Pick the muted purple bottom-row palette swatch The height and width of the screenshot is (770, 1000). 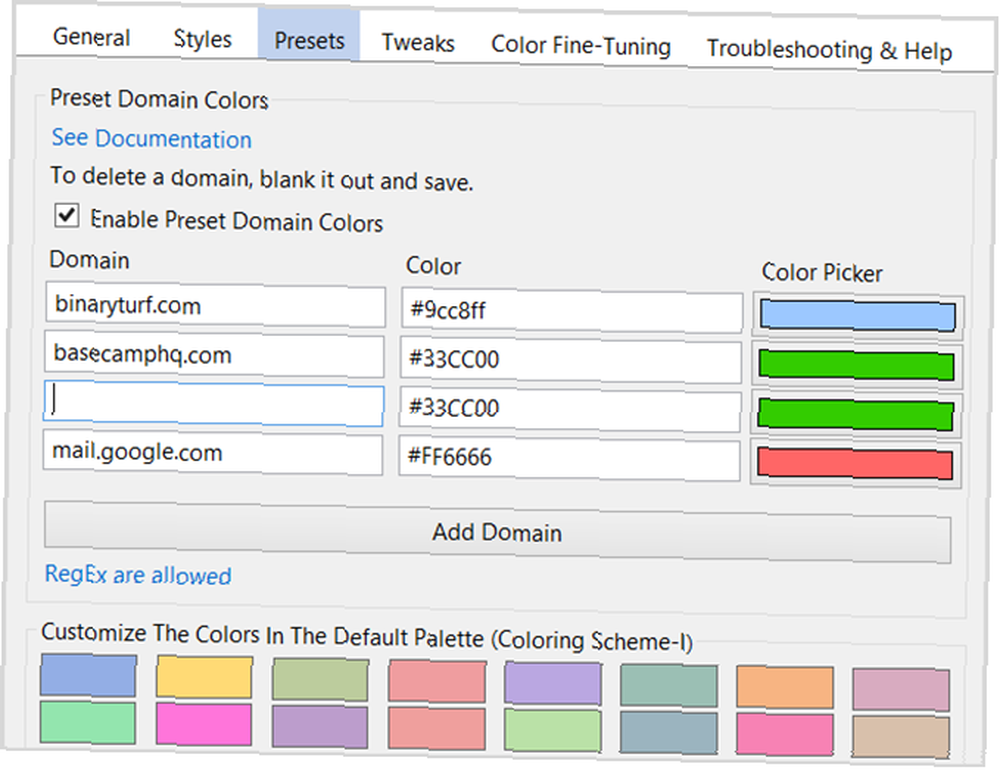[x=320, y=727]
